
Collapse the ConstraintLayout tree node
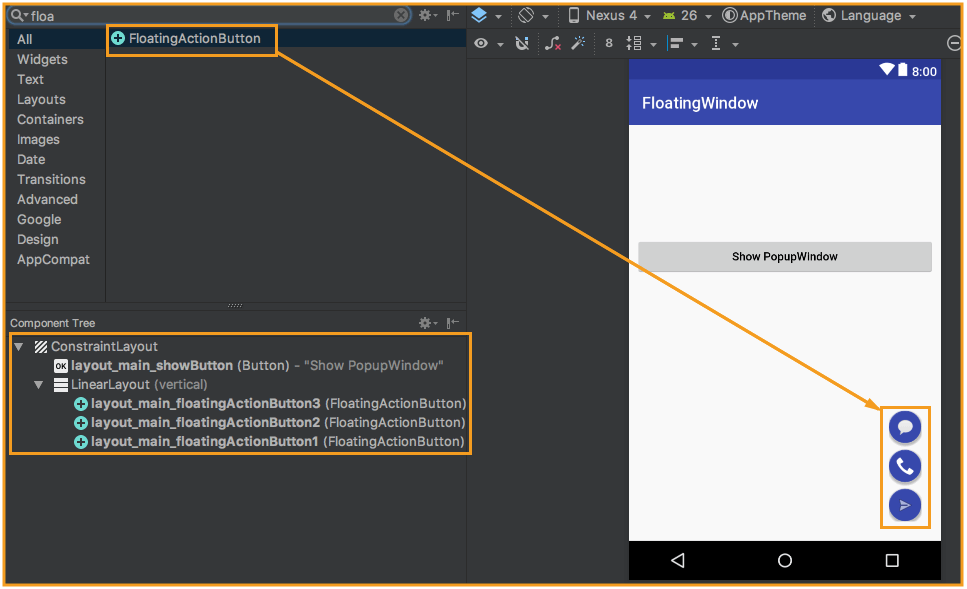[19, 347]
